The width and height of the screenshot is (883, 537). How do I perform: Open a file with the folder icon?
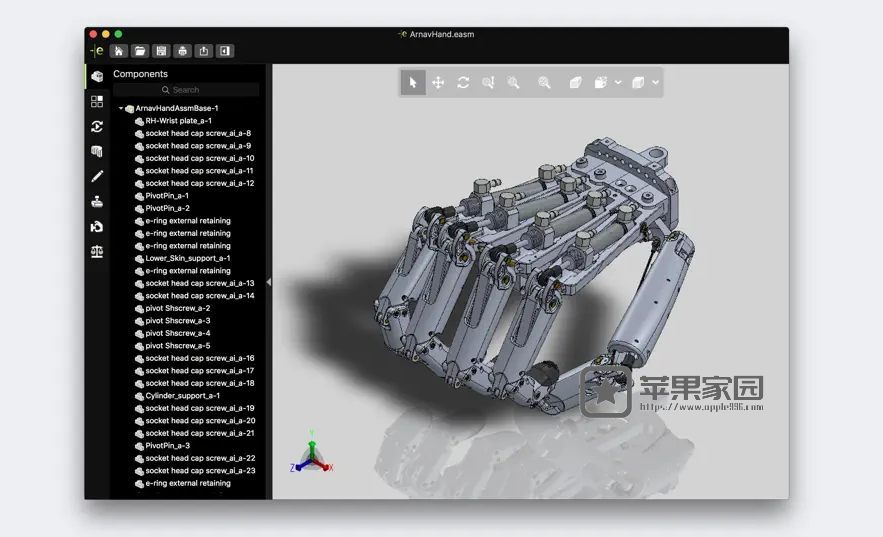click(x=140, y=51)
